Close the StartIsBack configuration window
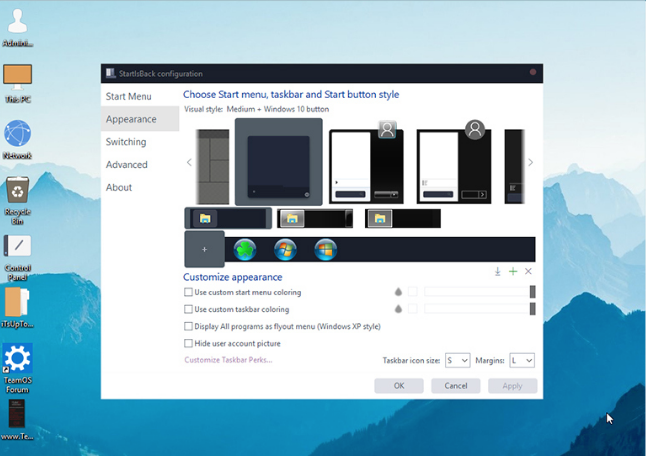Viewport: 646px width, 456px height. pyautogui.click(x=533, y=72)
